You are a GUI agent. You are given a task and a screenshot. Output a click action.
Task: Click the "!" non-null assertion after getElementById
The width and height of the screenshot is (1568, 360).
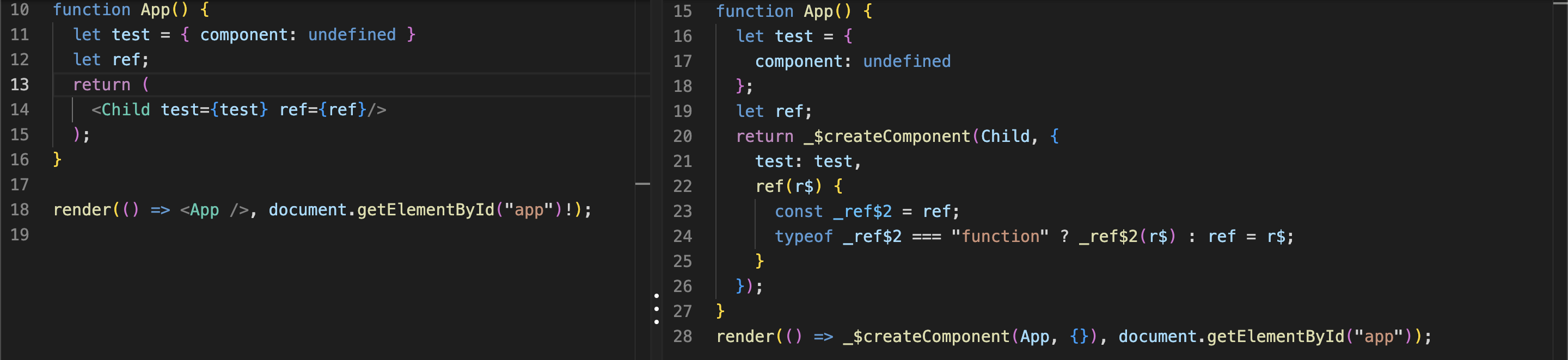pyautogui.click(x=568, y=210)
